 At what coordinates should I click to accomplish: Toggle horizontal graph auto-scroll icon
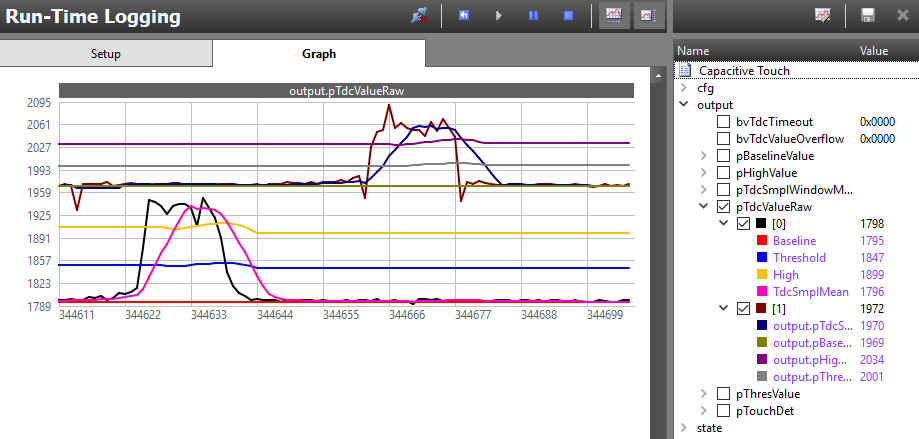[x=612, y=16]
